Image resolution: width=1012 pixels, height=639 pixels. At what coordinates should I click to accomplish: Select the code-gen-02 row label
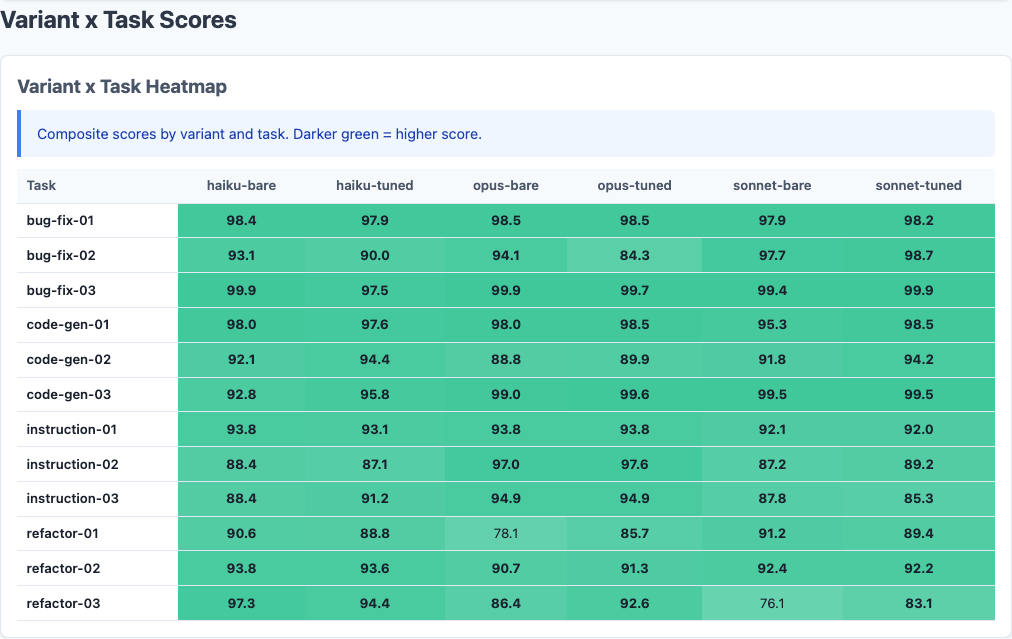point(64,359)
